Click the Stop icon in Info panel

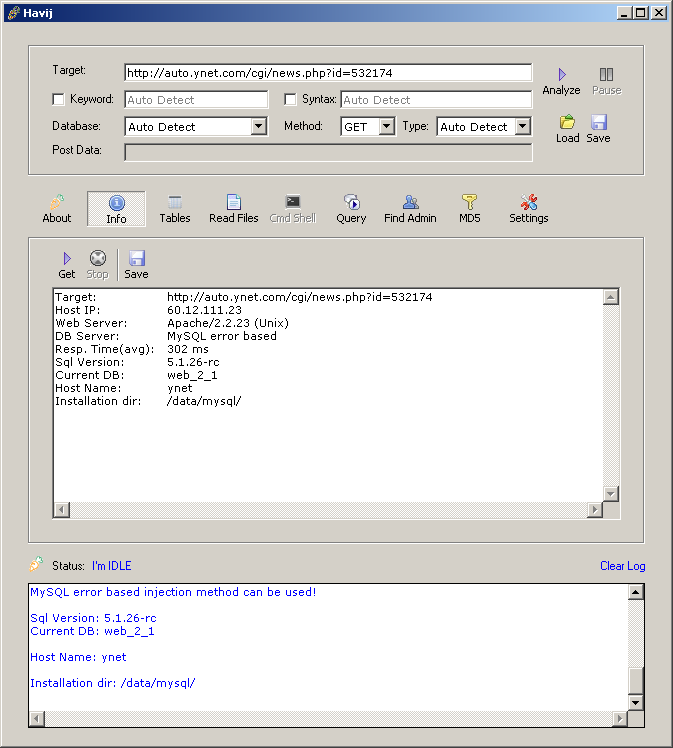tap(98, 258)
